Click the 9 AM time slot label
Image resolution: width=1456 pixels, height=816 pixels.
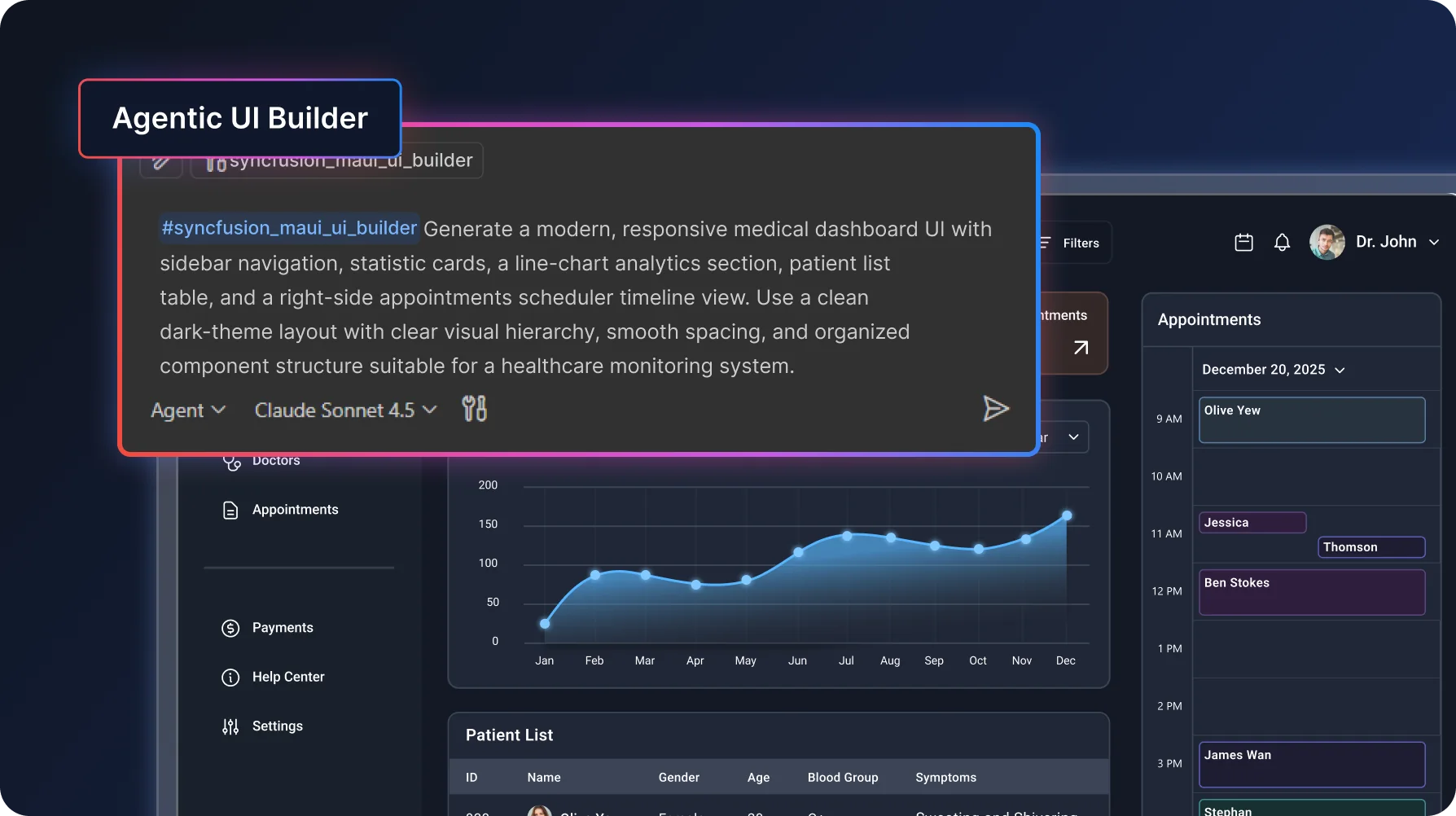(x=1169, y=419)
